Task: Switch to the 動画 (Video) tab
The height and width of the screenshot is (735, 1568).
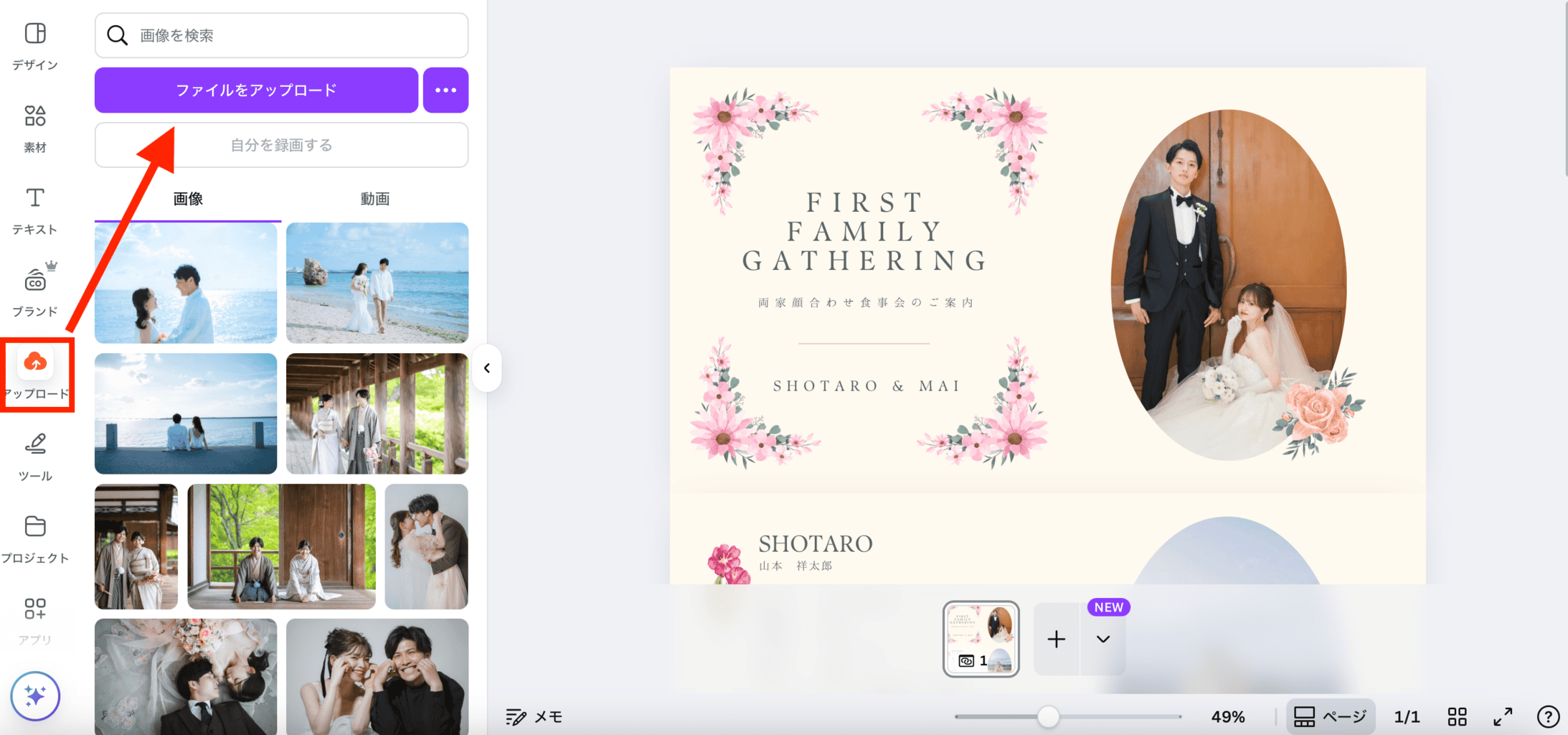Action: [x=375, y=199]
